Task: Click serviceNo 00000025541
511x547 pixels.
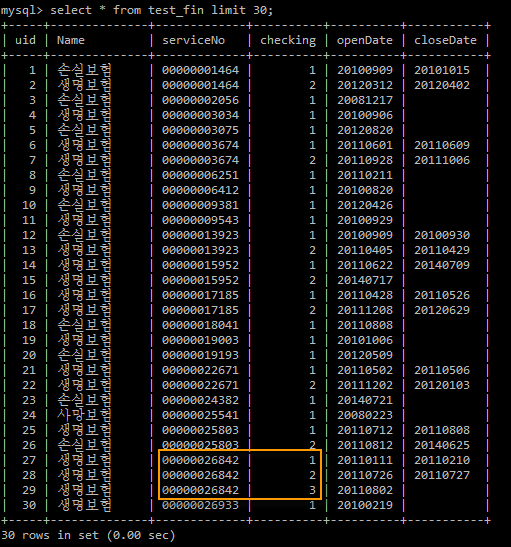Action: click(x=201, y=415)
